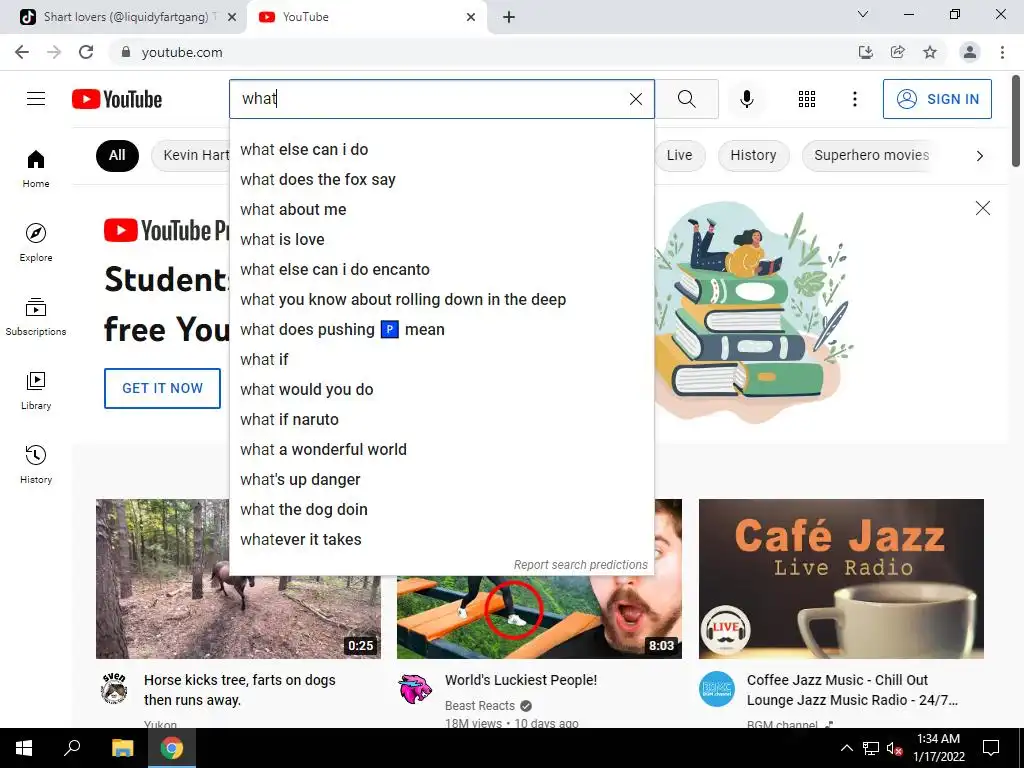This screenshot has width=1024, height=768.
Task: Choose suggestion 'what's up danger'
Action: click(x=441, y=480)
